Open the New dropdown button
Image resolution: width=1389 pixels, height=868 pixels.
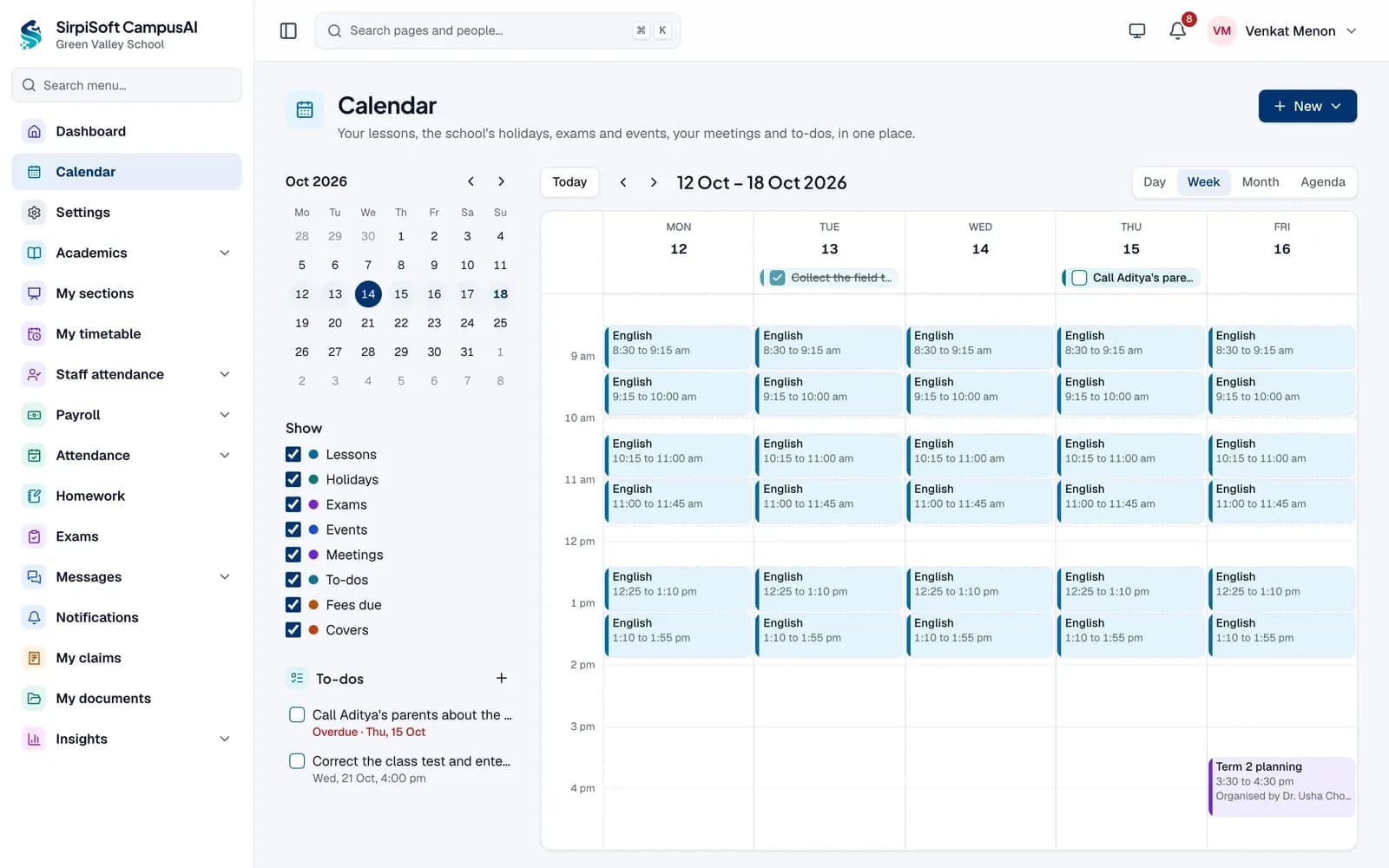pos(1307,106)
